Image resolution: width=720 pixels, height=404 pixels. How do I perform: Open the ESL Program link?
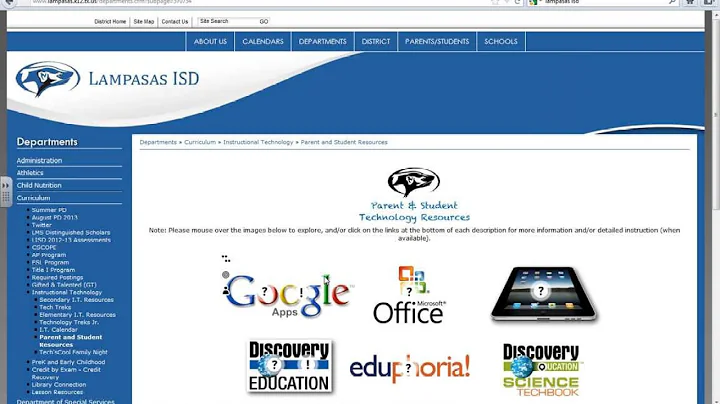click(51, 263)
